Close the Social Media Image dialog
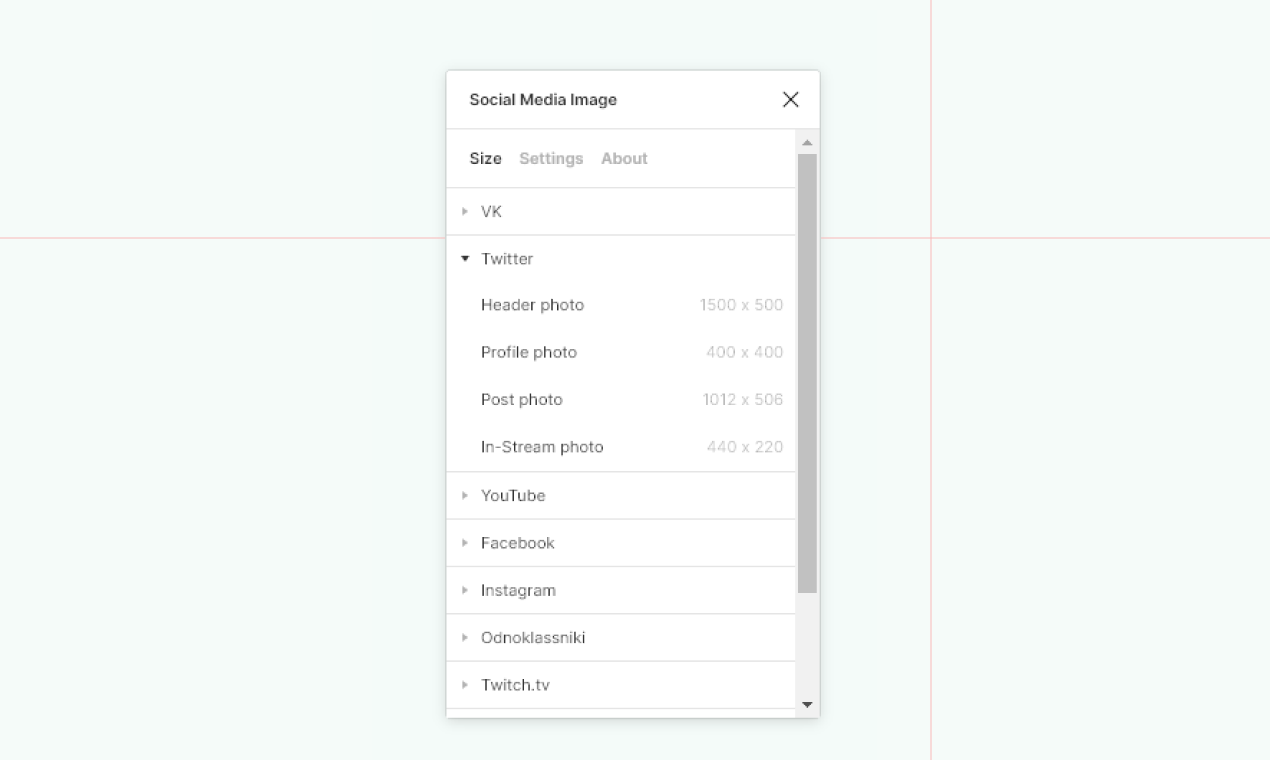The image size is (1270, 760). tap(791, 100)
